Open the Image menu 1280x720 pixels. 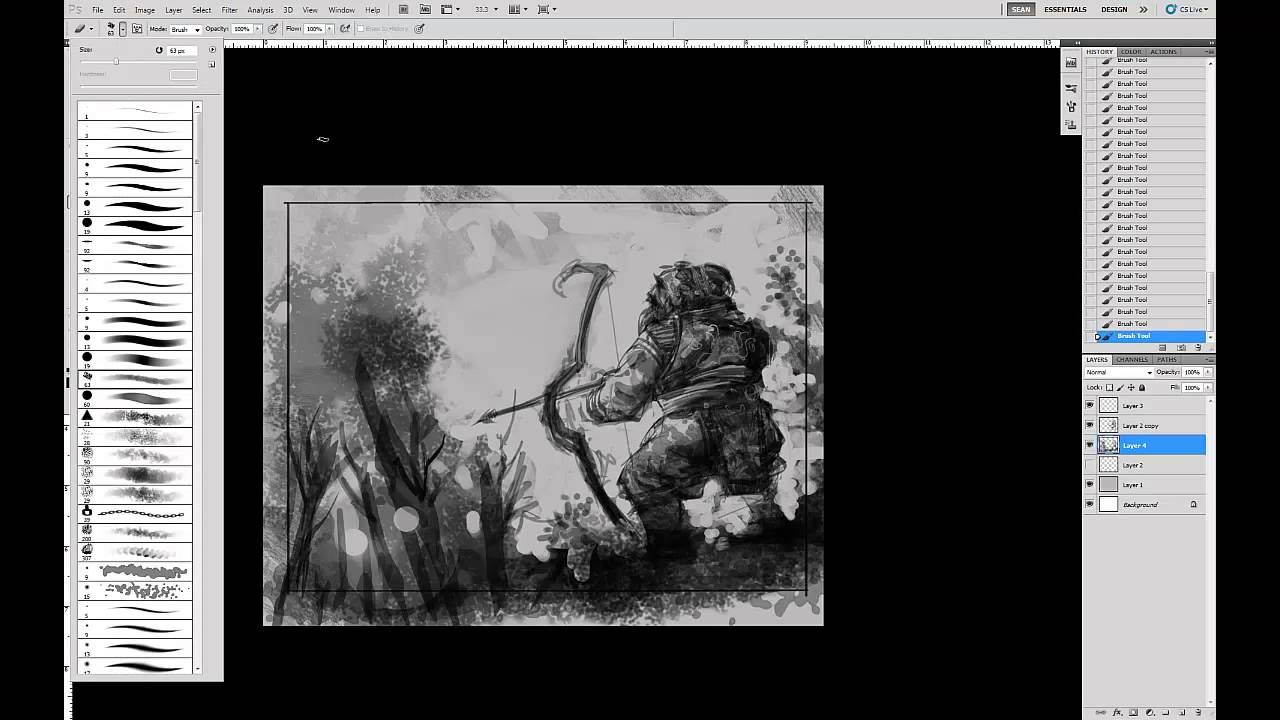pos(145,10)
